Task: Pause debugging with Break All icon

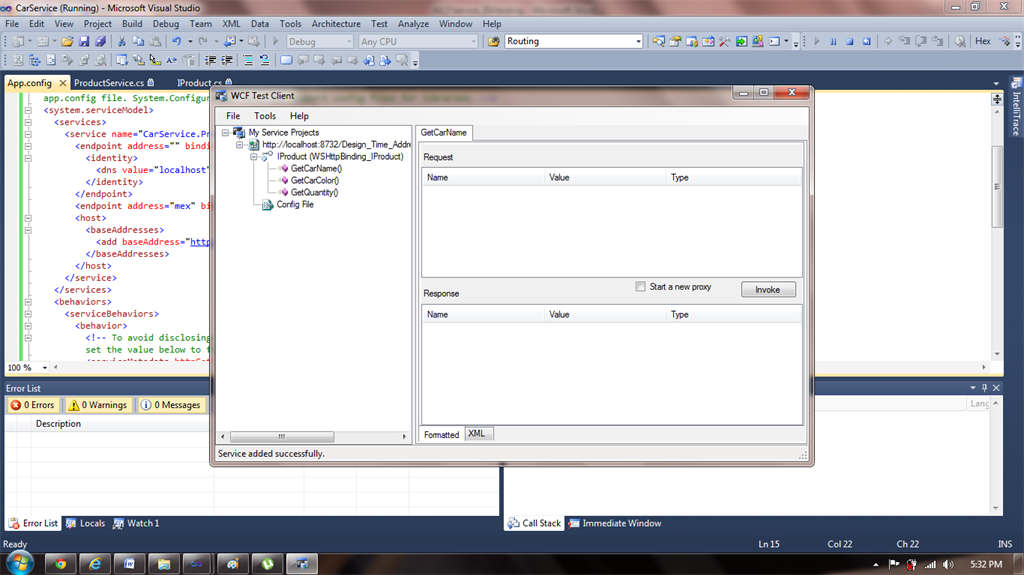Action: pos(833,41)
